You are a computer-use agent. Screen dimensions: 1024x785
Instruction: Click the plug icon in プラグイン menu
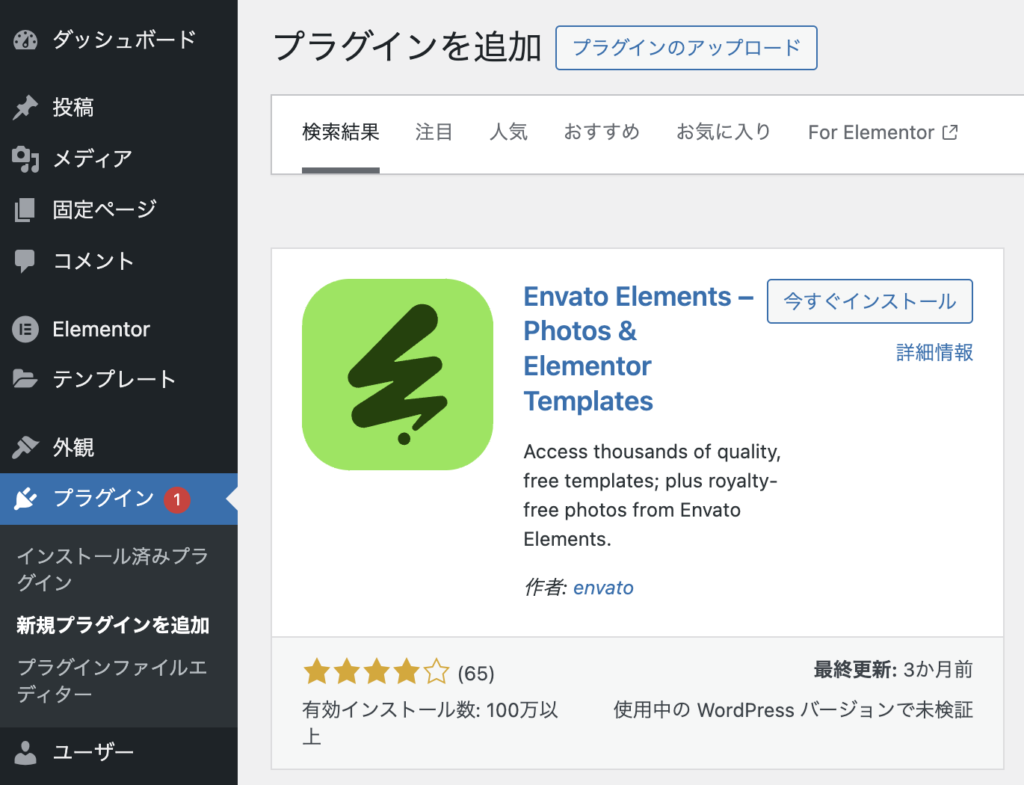[x=25, y=498]
